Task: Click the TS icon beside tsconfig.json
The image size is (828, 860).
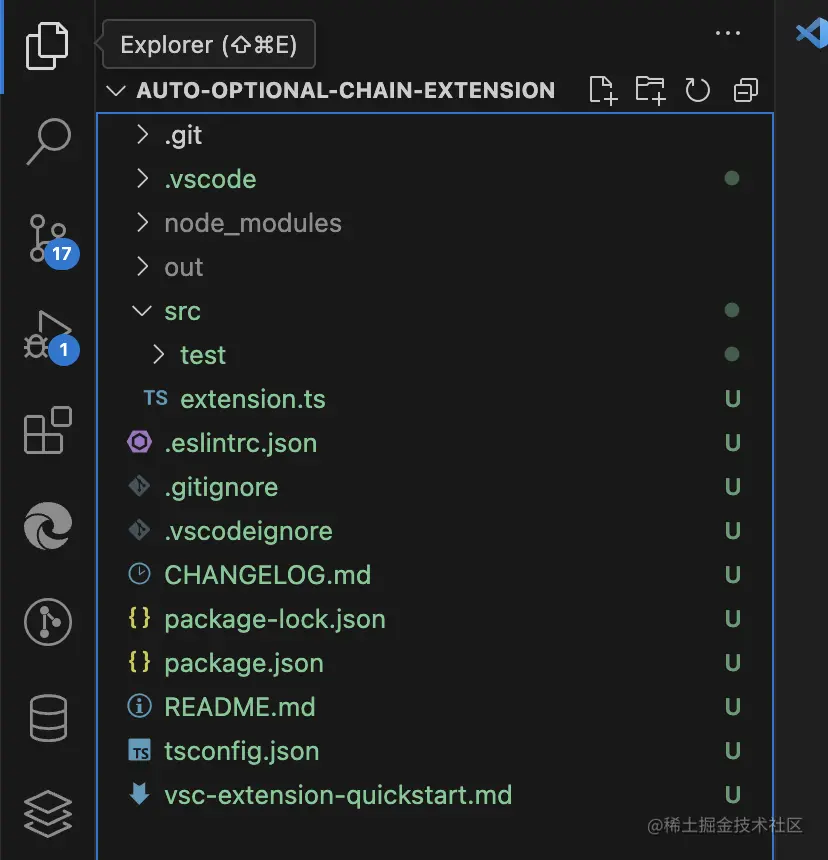Action: [139, 750]
